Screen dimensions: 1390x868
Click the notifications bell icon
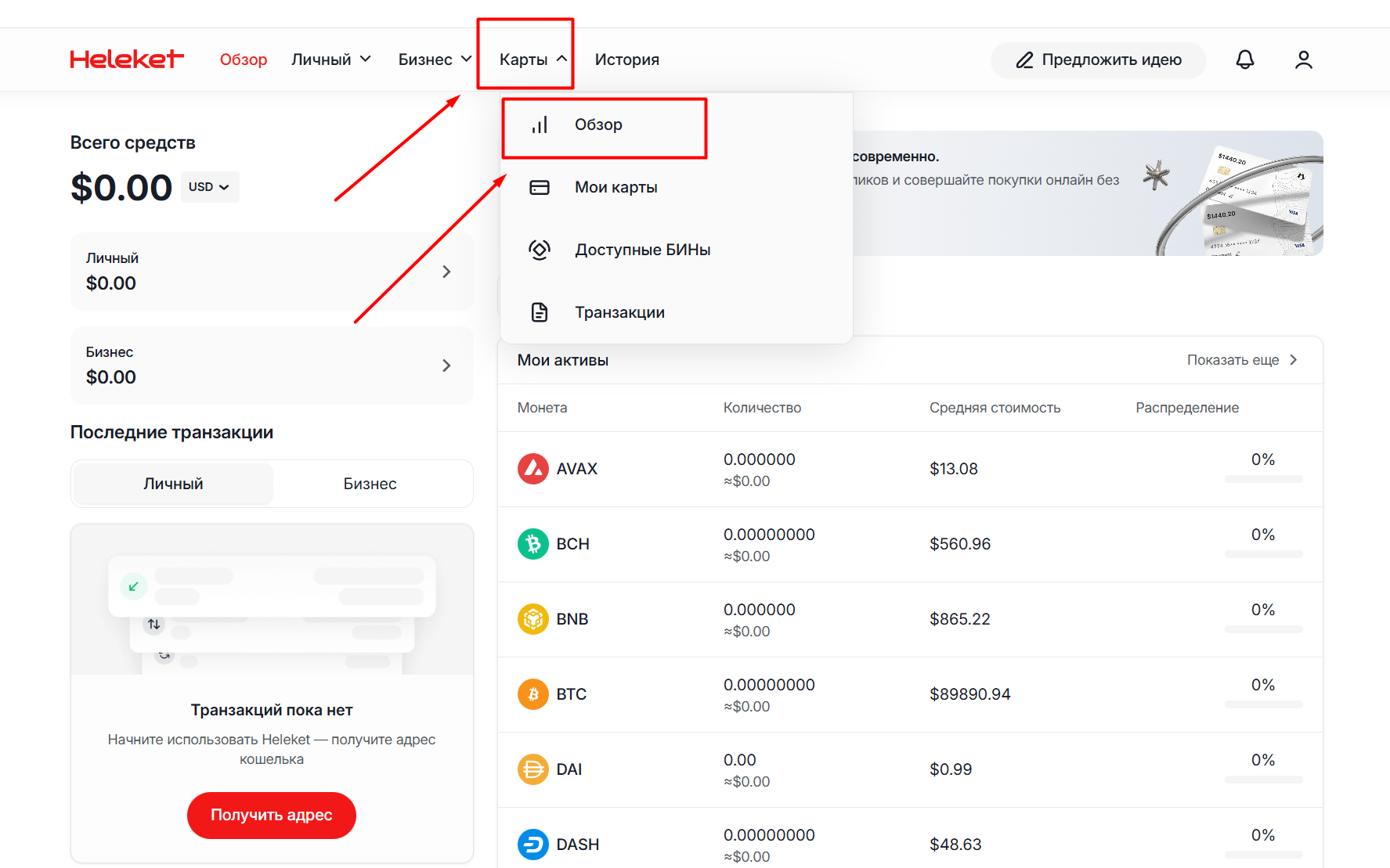click(1244, 59)
